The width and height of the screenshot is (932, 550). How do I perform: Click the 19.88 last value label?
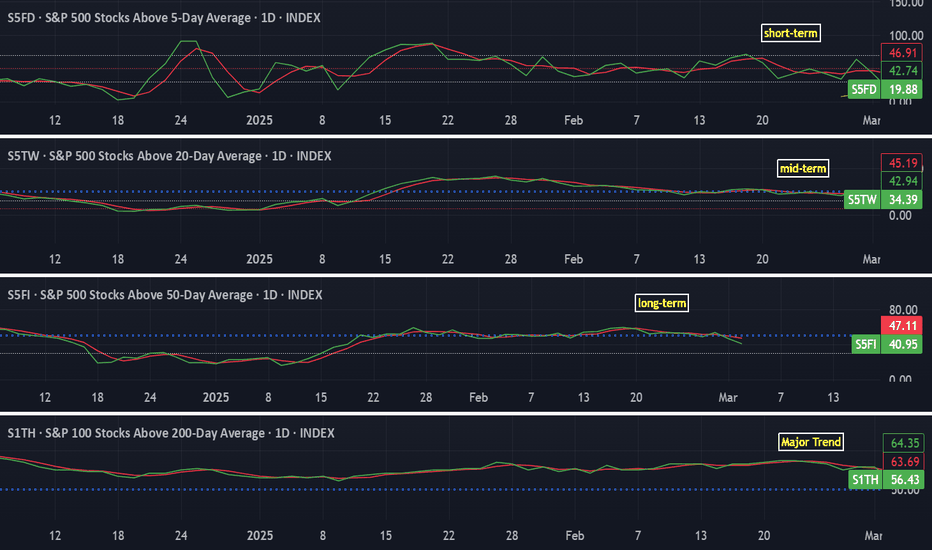click(902, 90)
